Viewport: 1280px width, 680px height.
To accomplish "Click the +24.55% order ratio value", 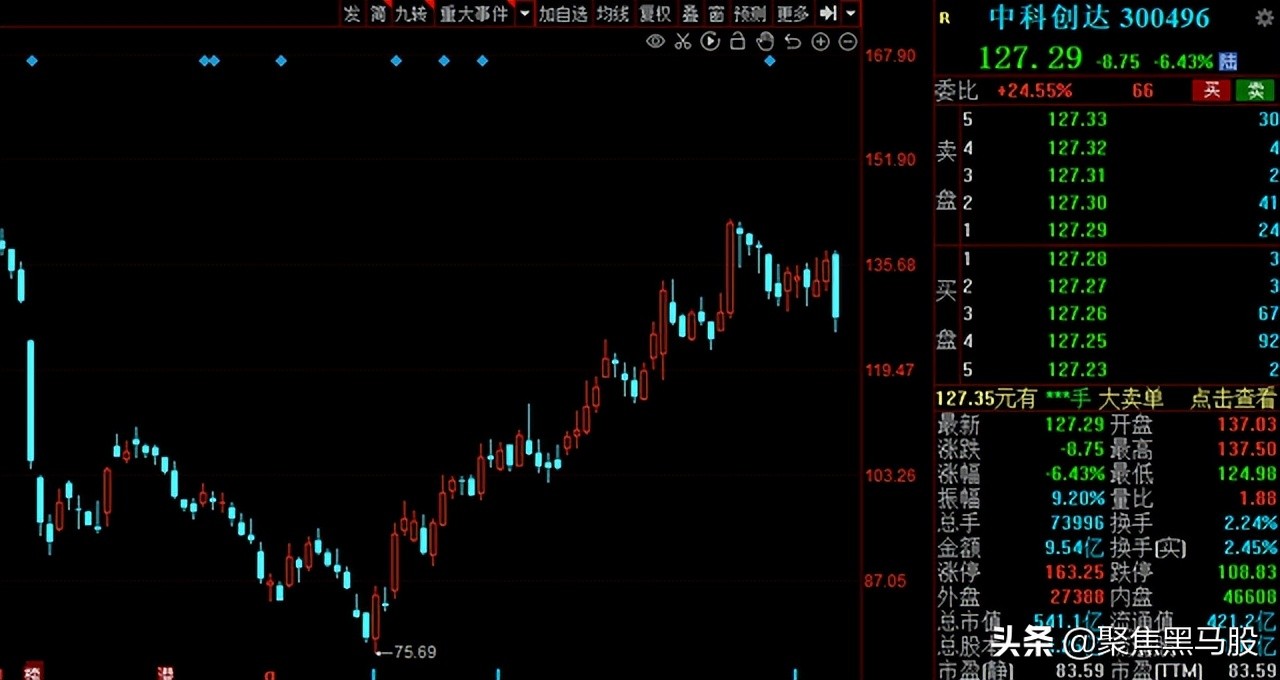I will click(1034, 91).
